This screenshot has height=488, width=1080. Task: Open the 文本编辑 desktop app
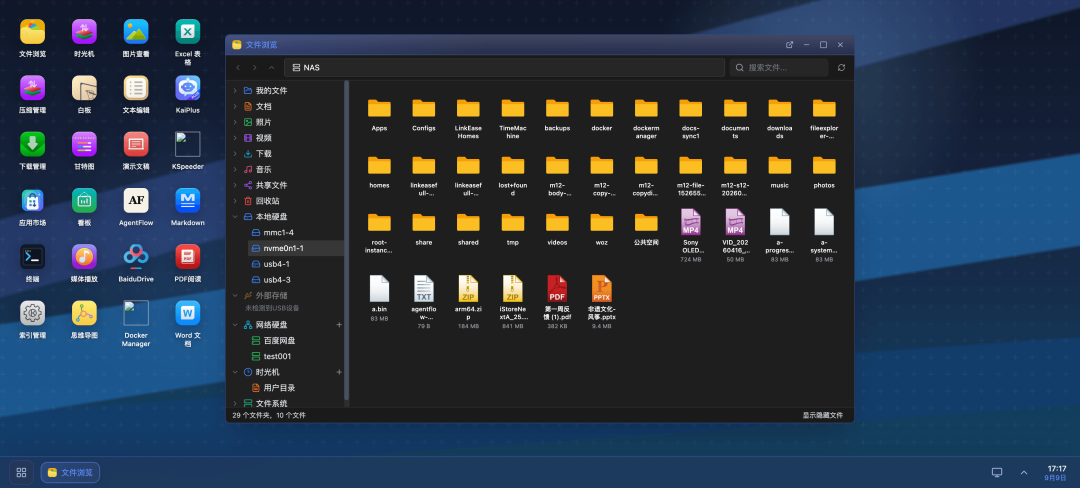point(136,88)
